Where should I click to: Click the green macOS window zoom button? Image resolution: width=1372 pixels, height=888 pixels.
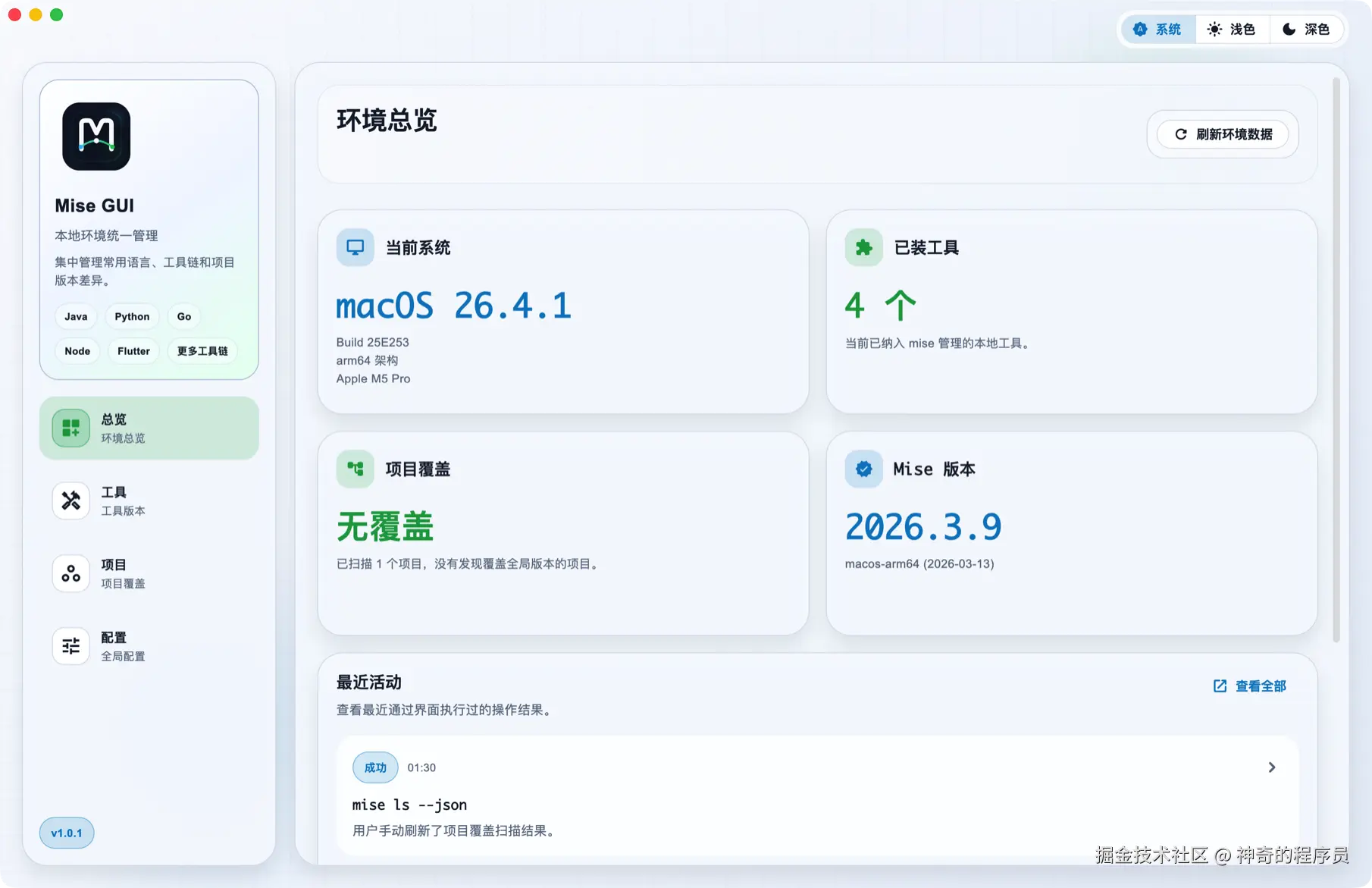click(57, 14)
